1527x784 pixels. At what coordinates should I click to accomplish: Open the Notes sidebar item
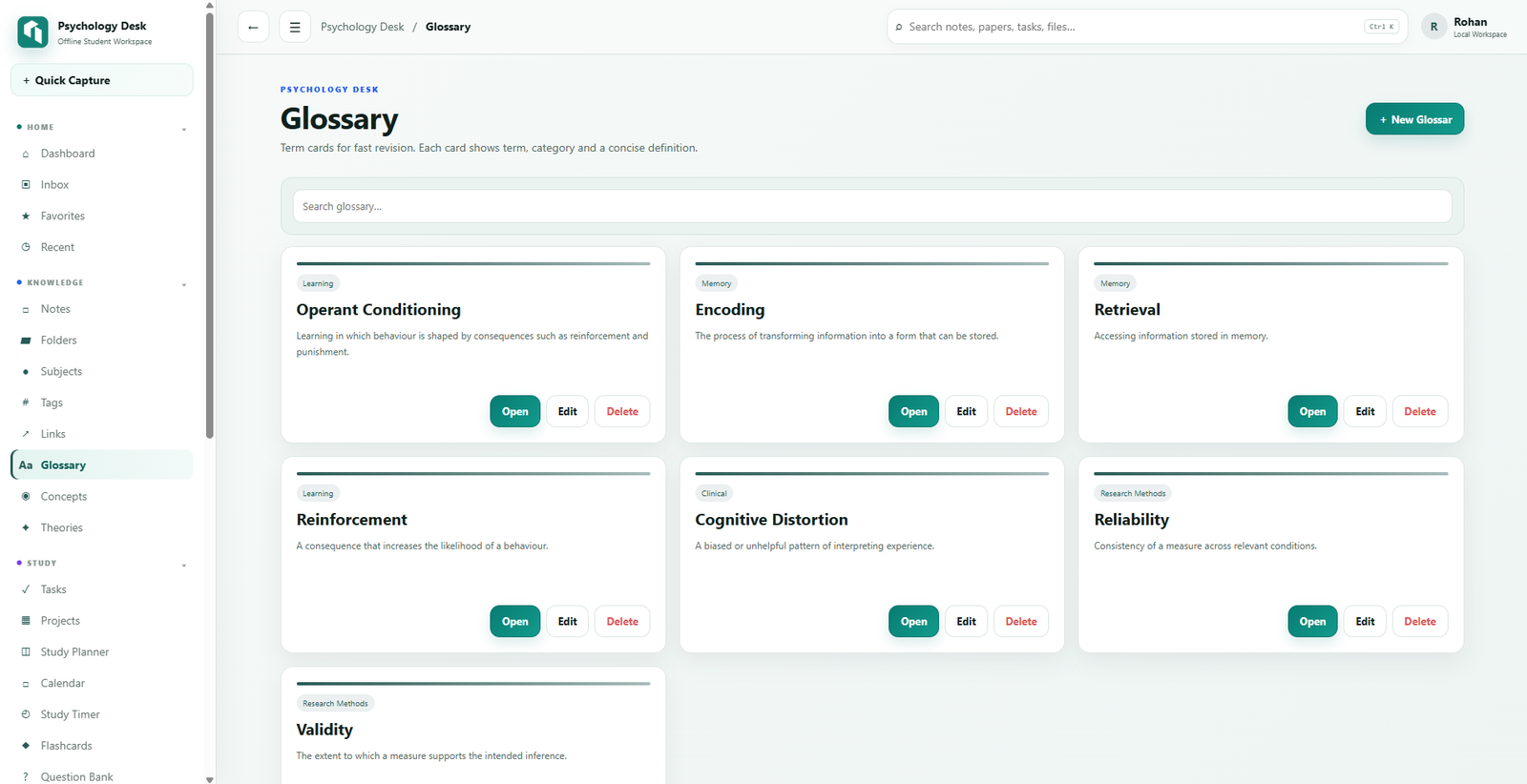coord(101,309)
